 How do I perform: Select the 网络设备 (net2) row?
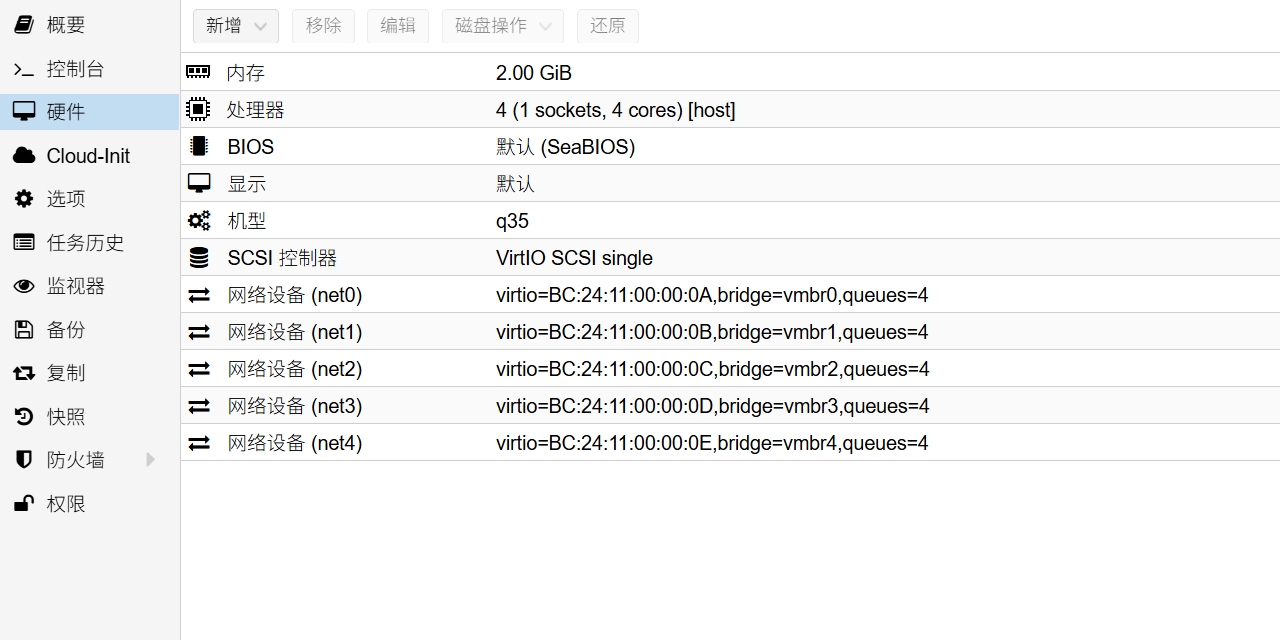[730, 369]
